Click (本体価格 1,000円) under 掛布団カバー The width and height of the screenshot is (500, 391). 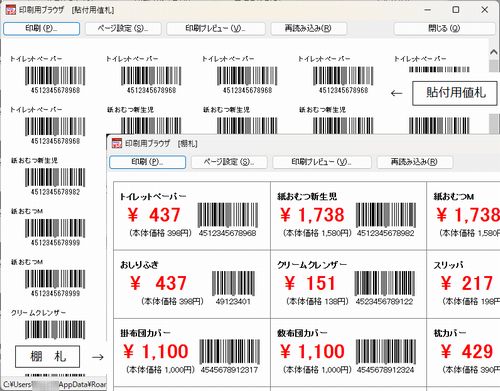coord(160,370)
